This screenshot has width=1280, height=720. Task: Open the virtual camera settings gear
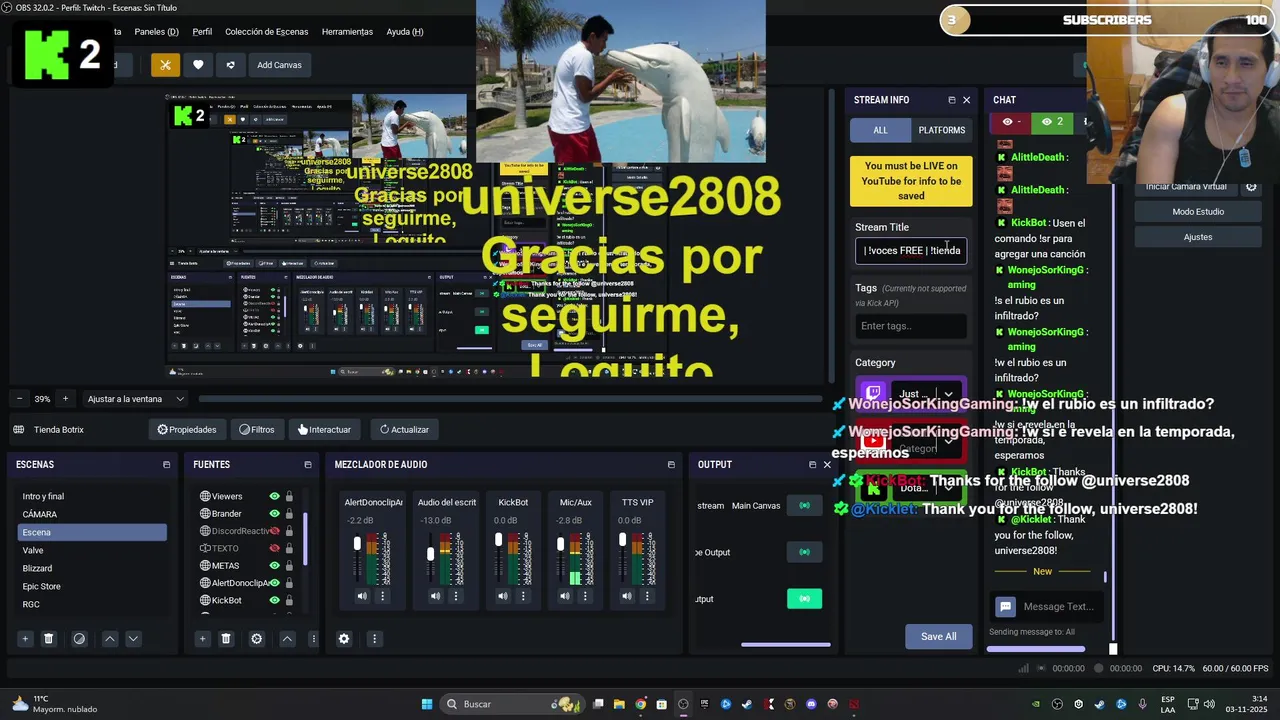(x=1251, y=187)
